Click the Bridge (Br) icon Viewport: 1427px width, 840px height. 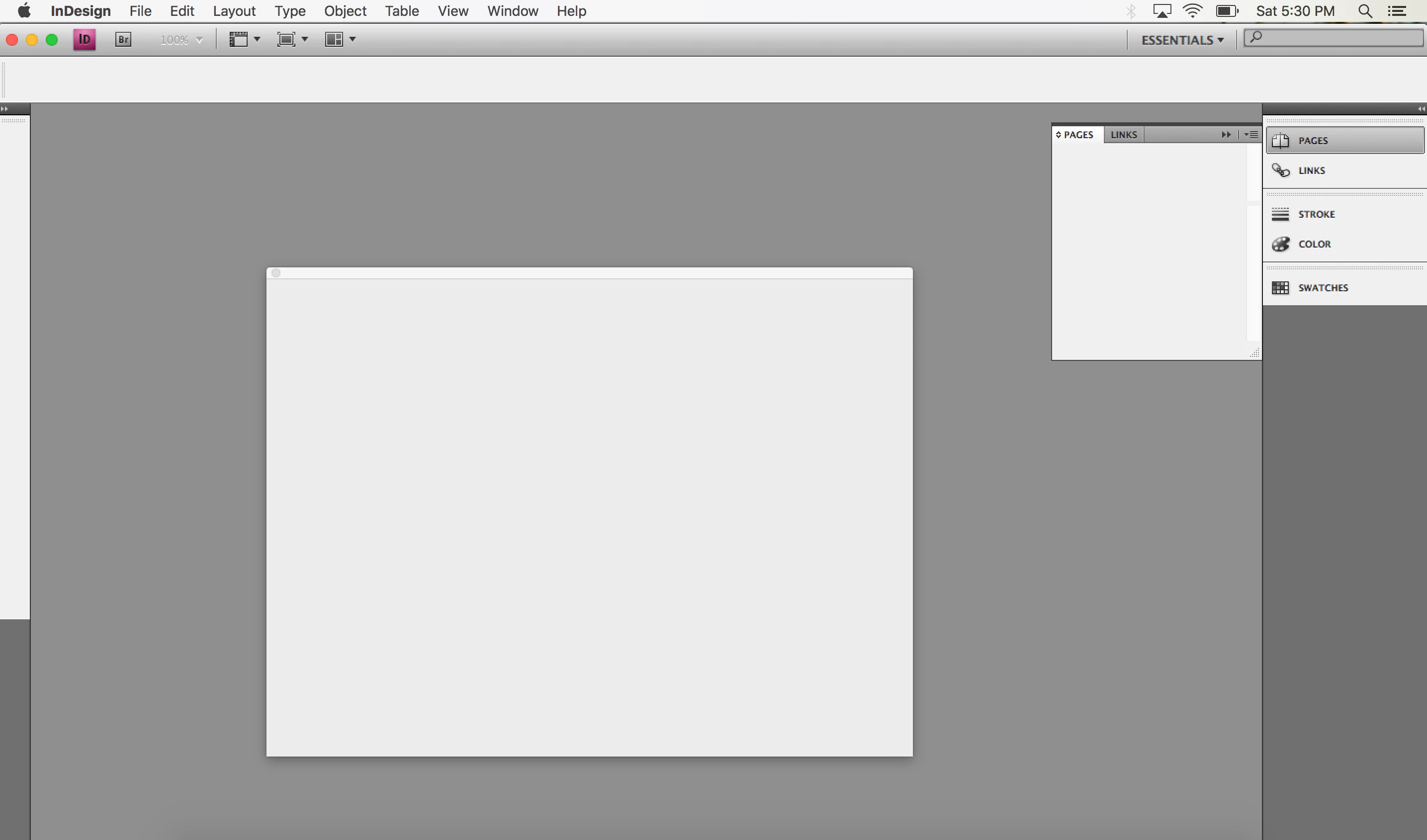(x=123, y=40)
